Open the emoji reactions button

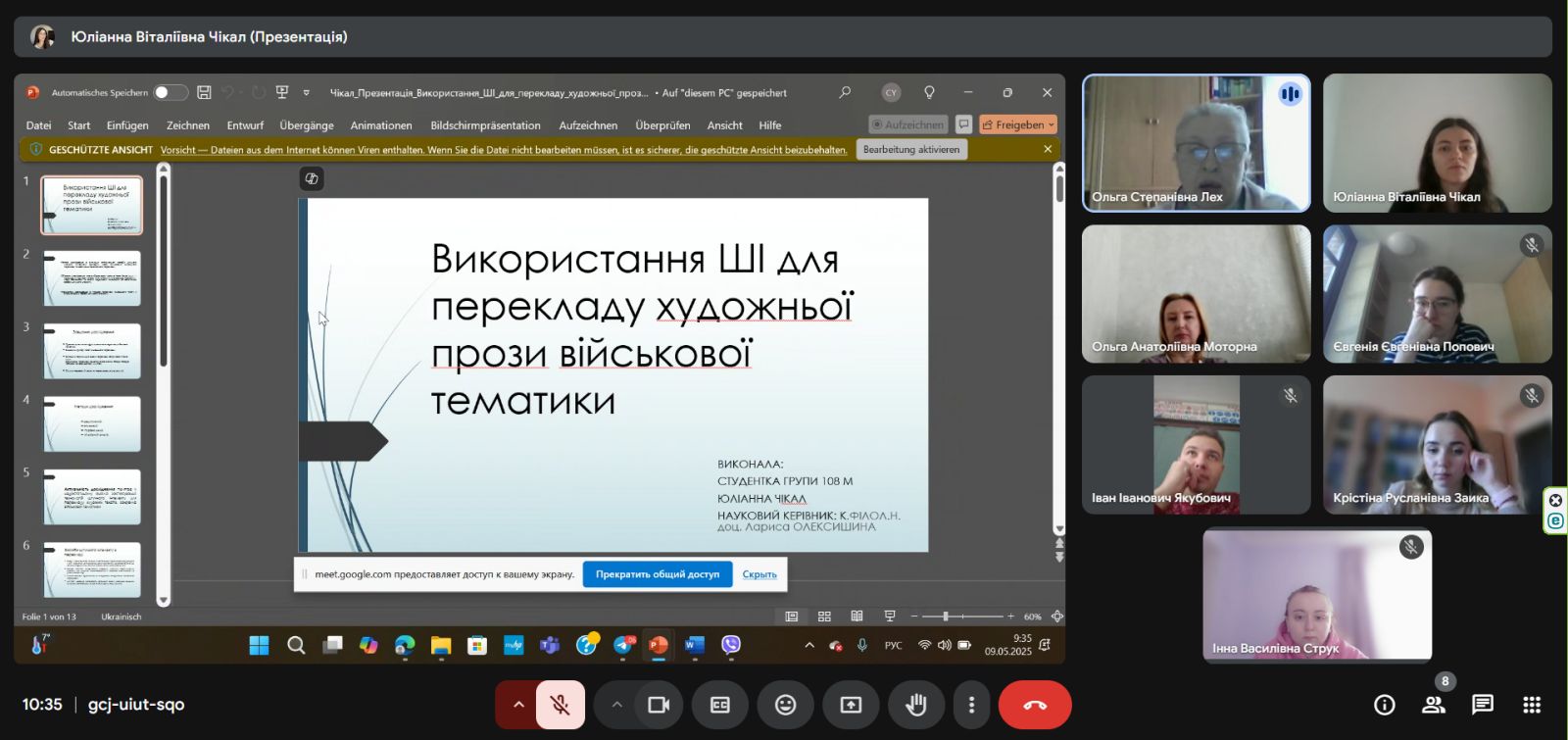(785, 705)
